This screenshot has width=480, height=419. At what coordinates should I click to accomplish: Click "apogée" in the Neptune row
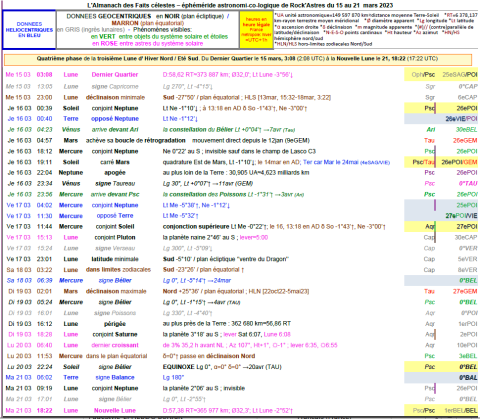coord(115,173)
